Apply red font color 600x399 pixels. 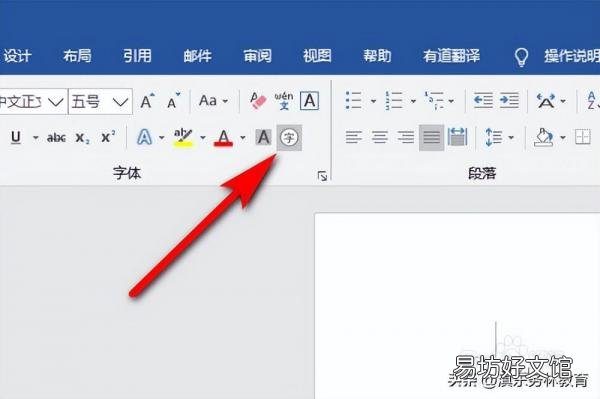[223, 138]
